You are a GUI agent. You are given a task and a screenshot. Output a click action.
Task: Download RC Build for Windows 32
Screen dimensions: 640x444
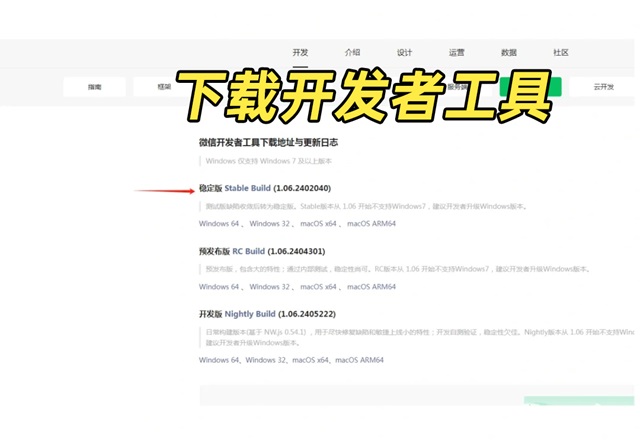(269, 287)
